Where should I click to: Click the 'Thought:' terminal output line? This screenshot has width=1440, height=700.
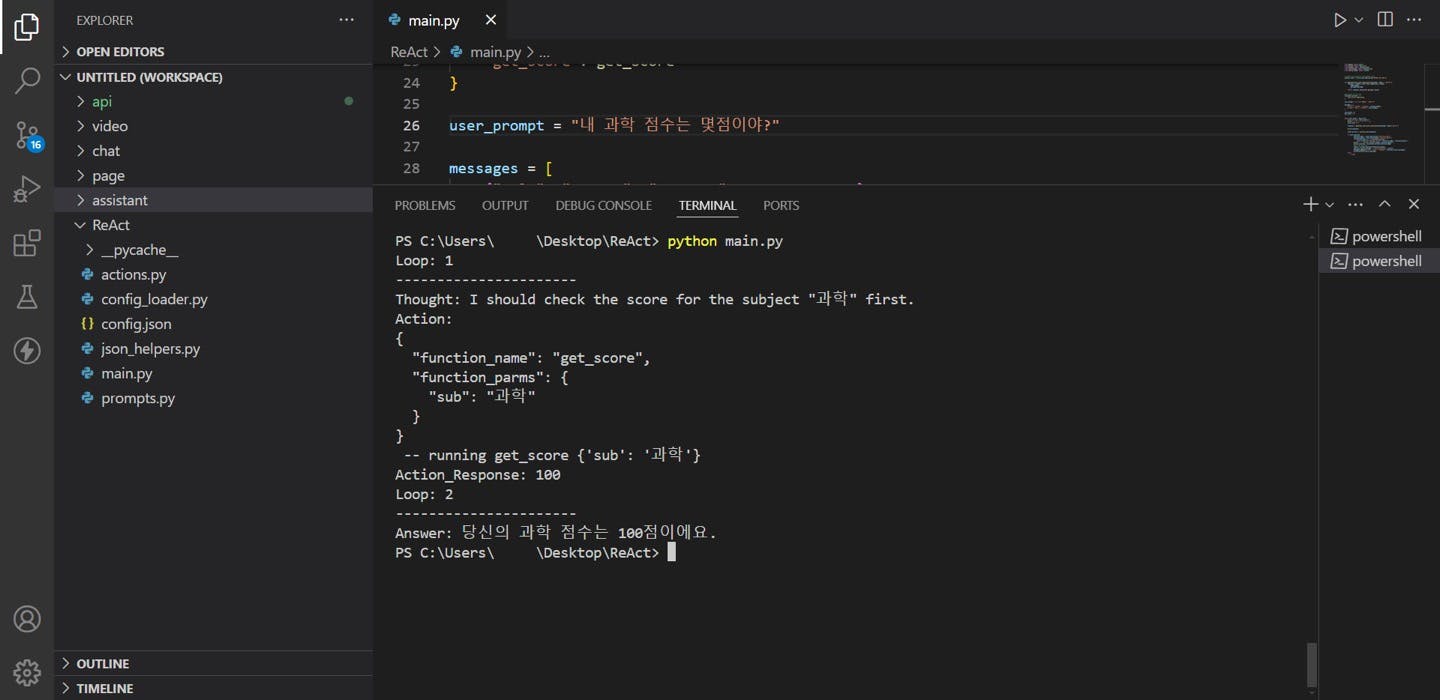655,299
